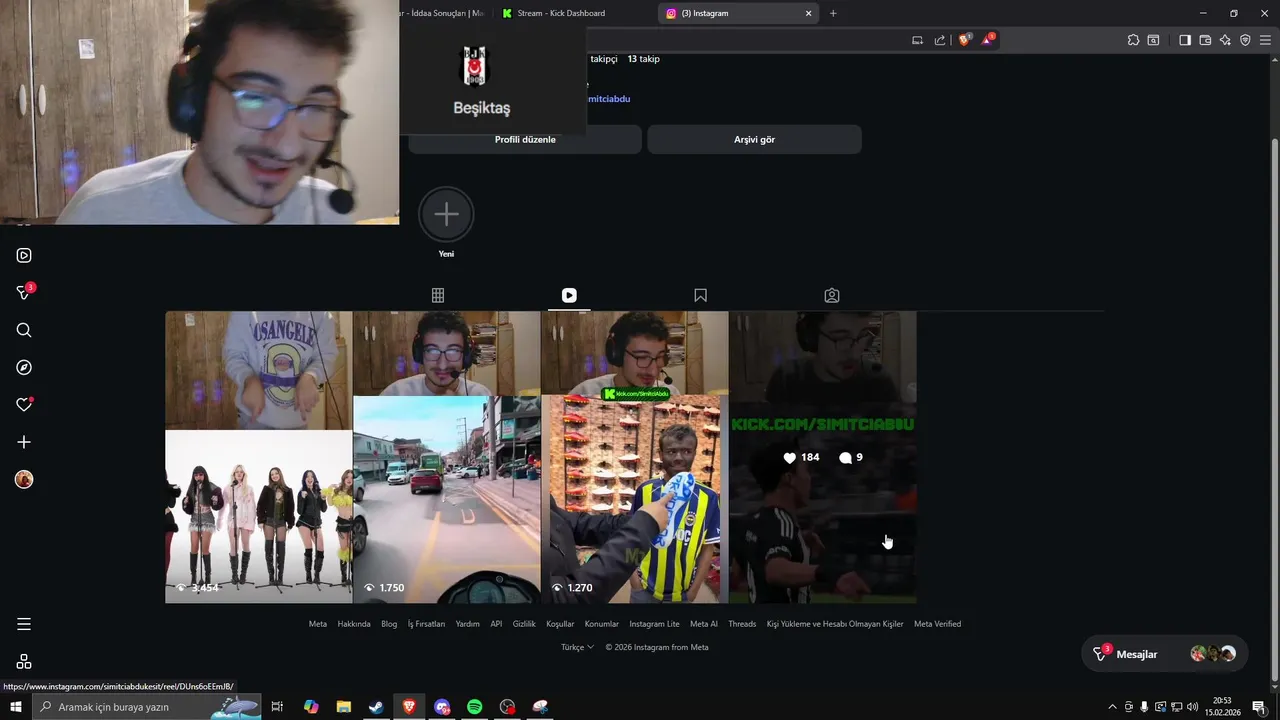Image resolution: width=1280 pixels, height=720 pixels.
Task: Open the Explore compass icon
Action: click(24, 367)
